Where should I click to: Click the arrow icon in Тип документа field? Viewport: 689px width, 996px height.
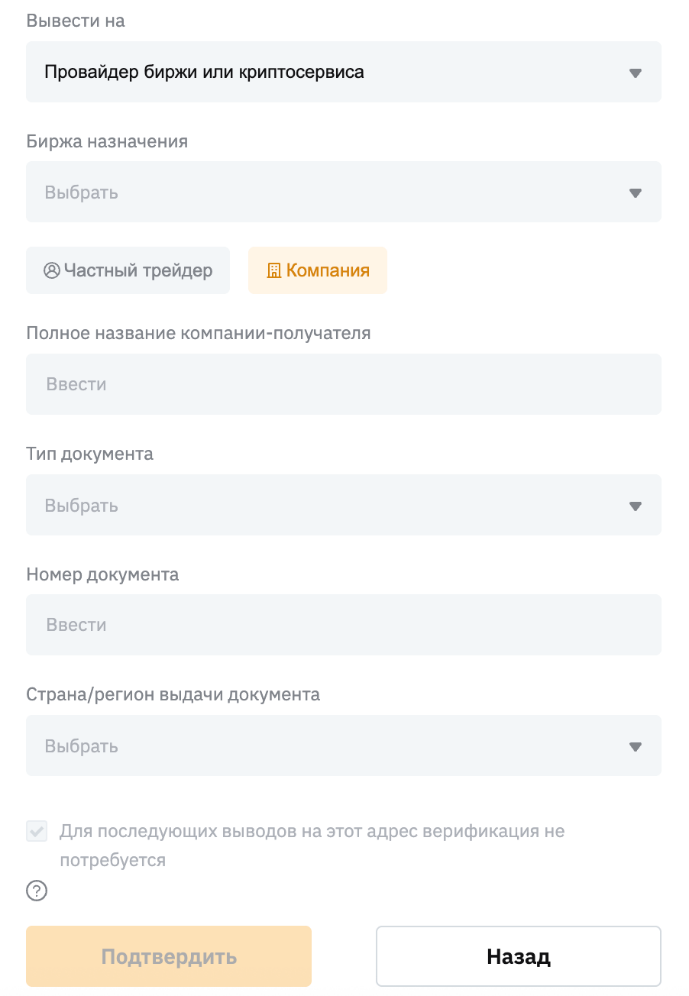[635, 506]
